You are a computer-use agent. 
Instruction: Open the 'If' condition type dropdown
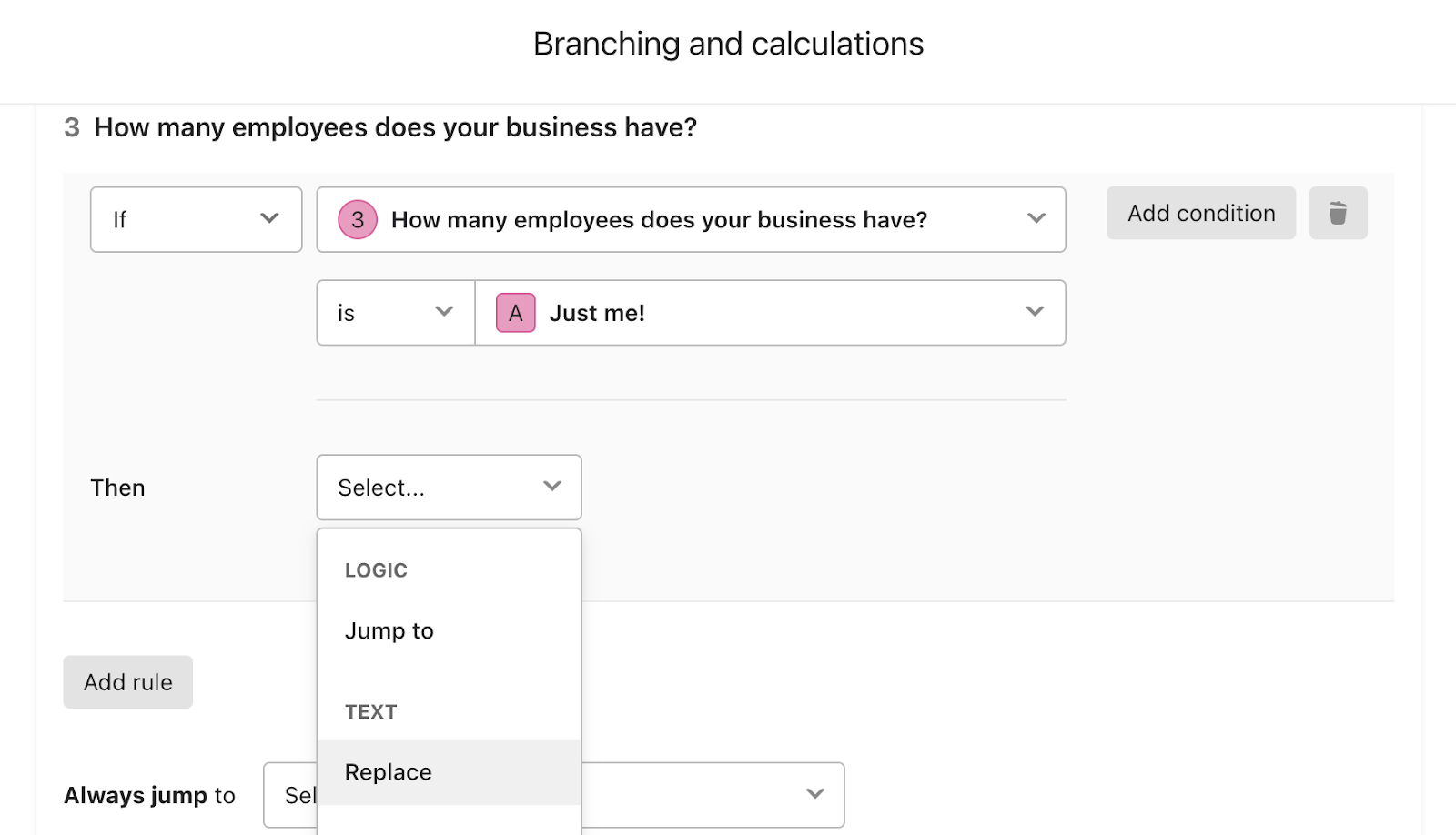196,219
